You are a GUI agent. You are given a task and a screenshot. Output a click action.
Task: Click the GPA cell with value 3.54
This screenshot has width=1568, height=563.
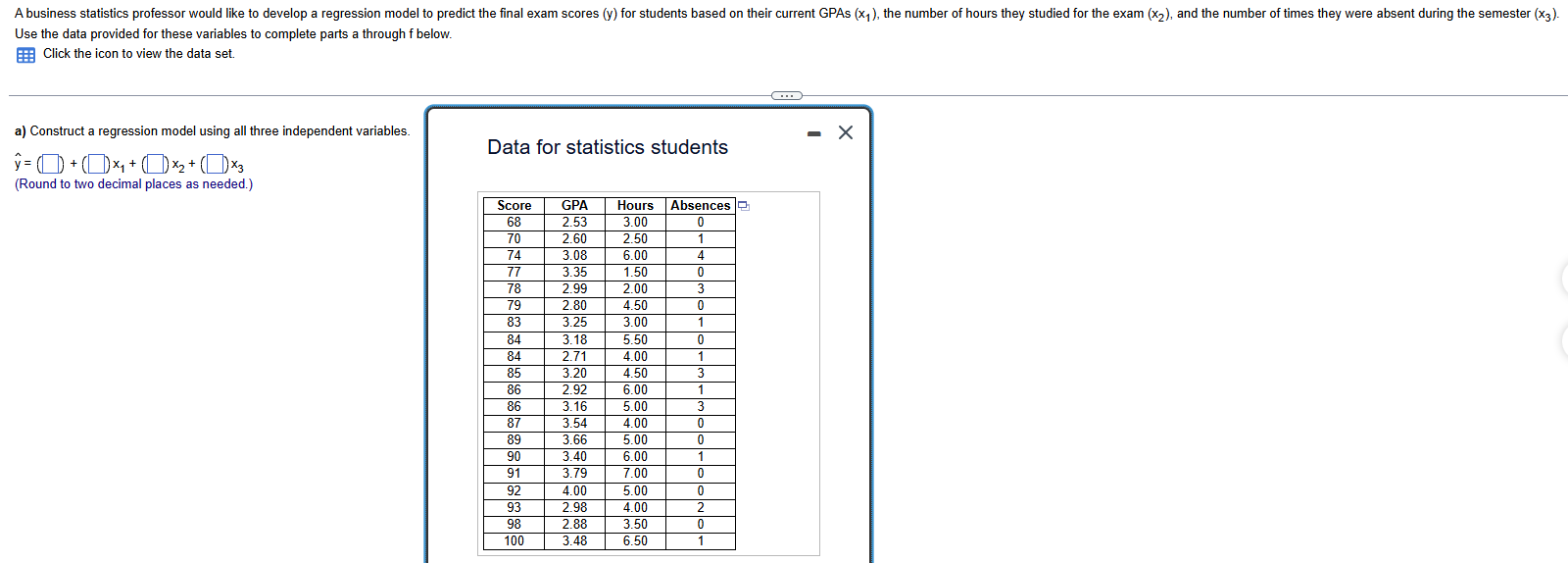point(574,424)
